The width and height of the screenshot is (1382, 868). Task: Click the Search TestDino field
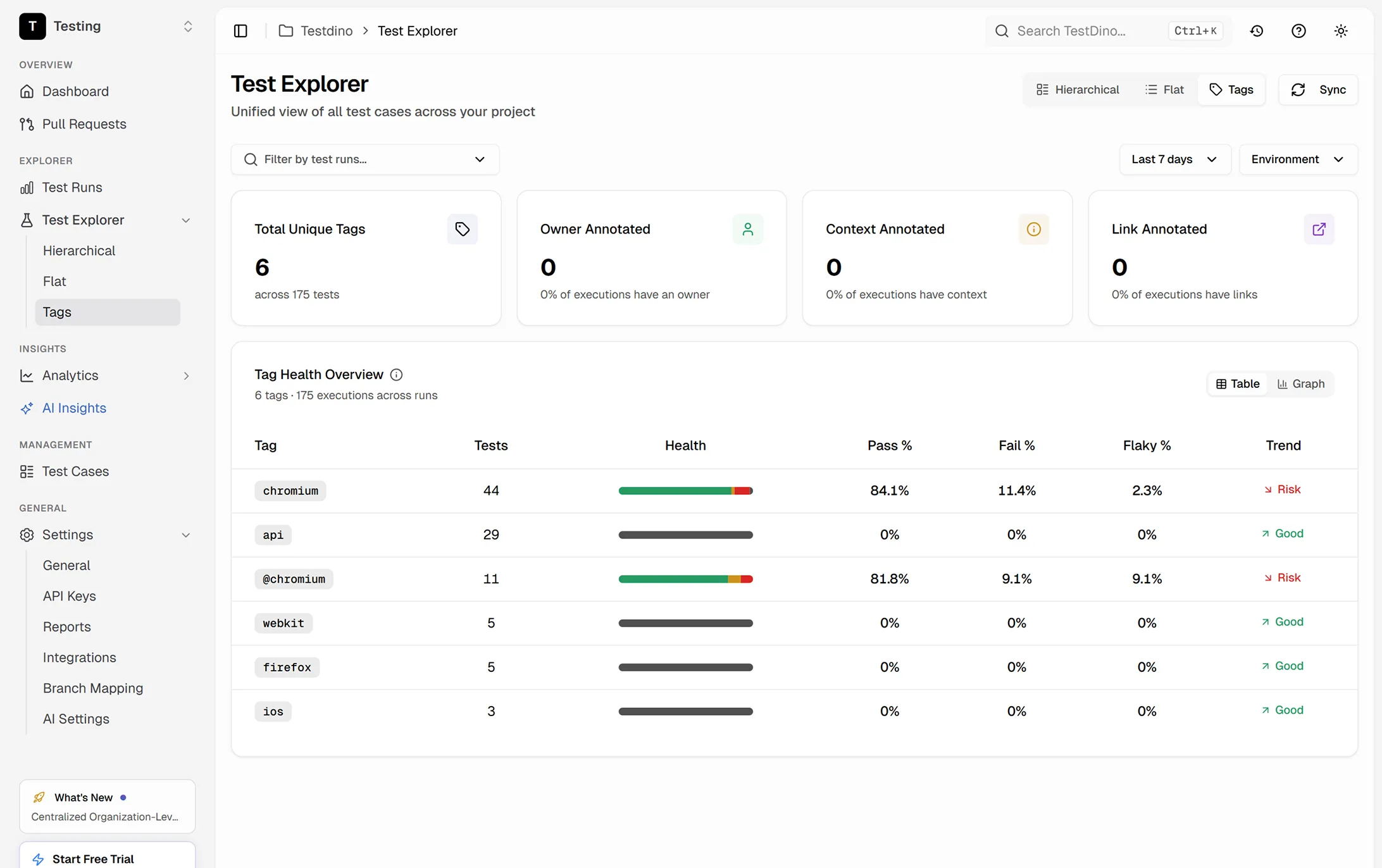[x=1108, y=30]
